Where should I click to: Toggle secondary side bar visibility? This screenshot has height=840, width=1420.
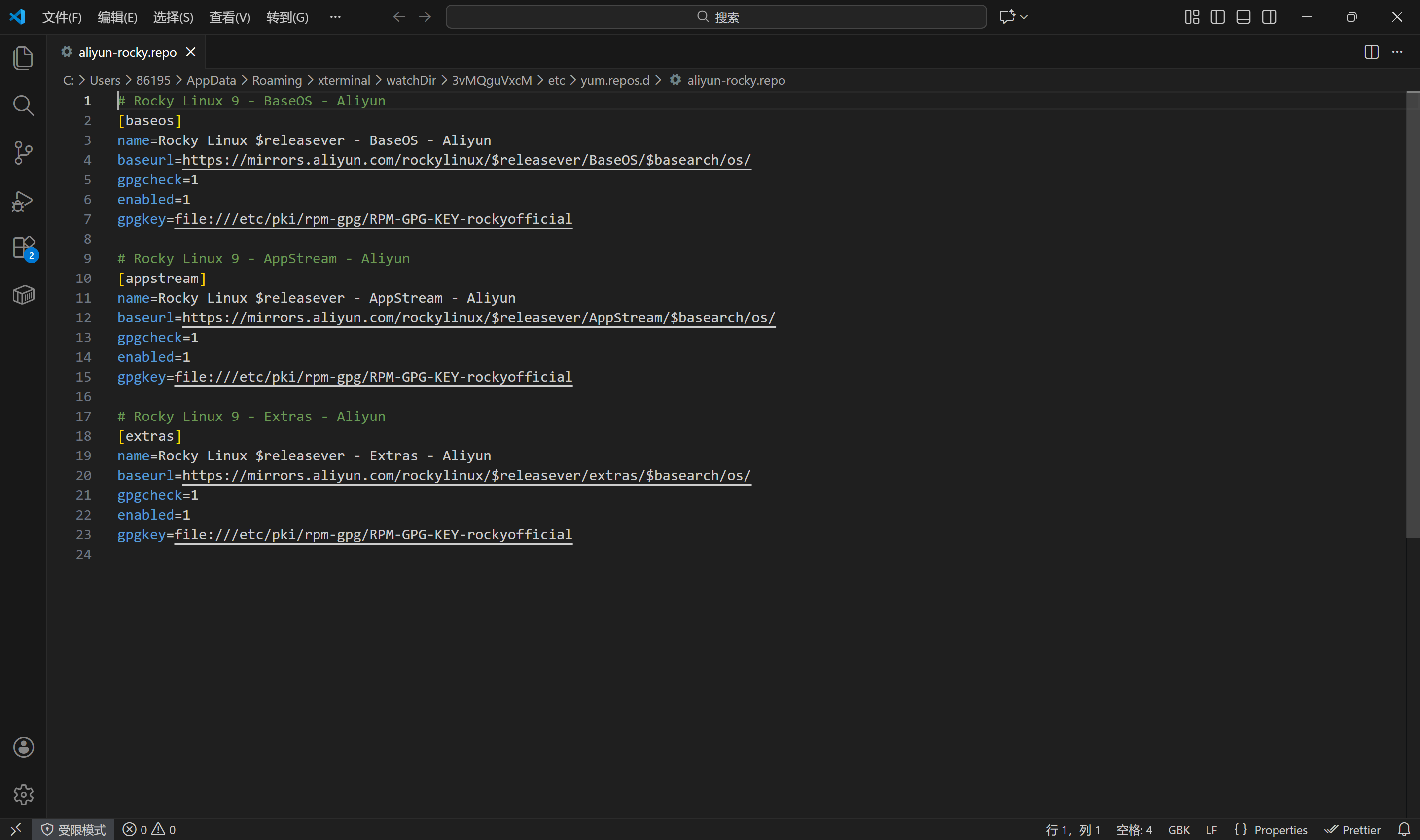(x=1269, y=17)
